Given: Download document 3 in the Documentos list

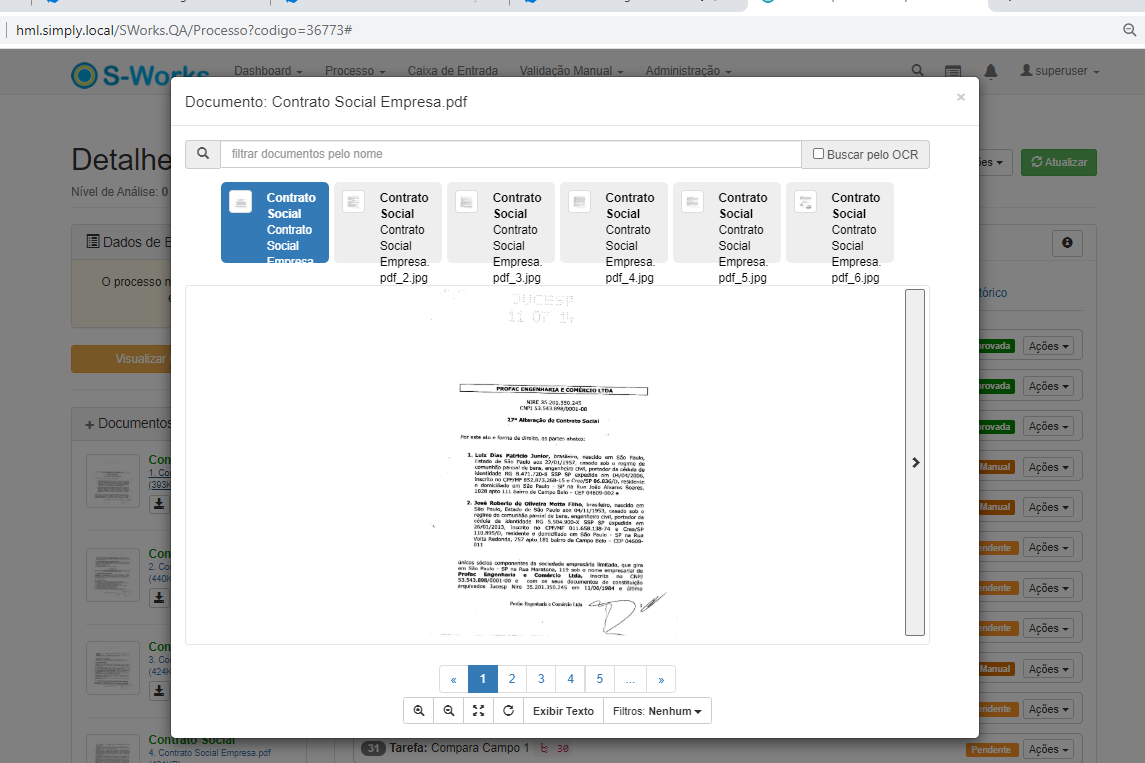Looking at the screenshot, I should [x=159, y=690].
